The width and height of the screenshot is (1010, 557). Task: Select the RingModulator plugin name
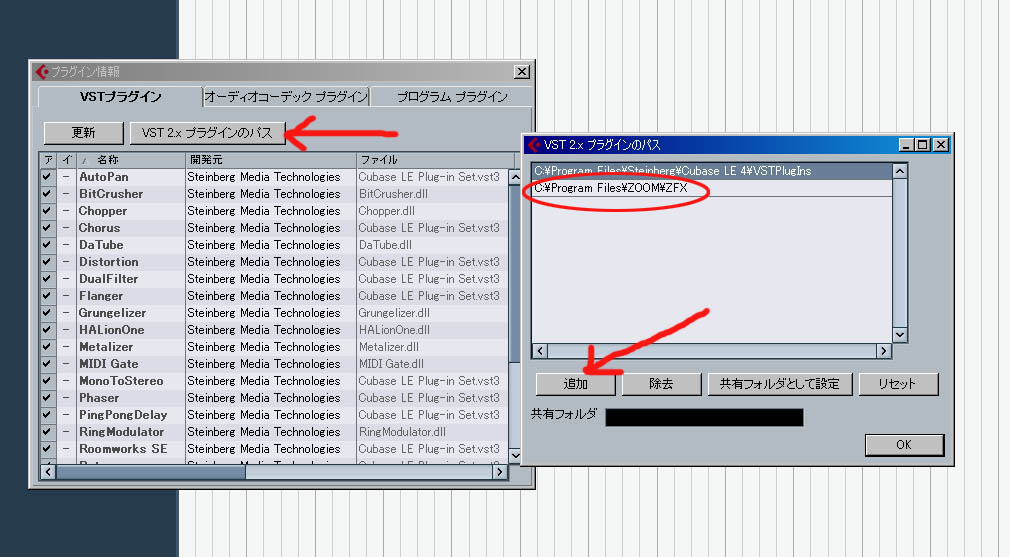122,431
